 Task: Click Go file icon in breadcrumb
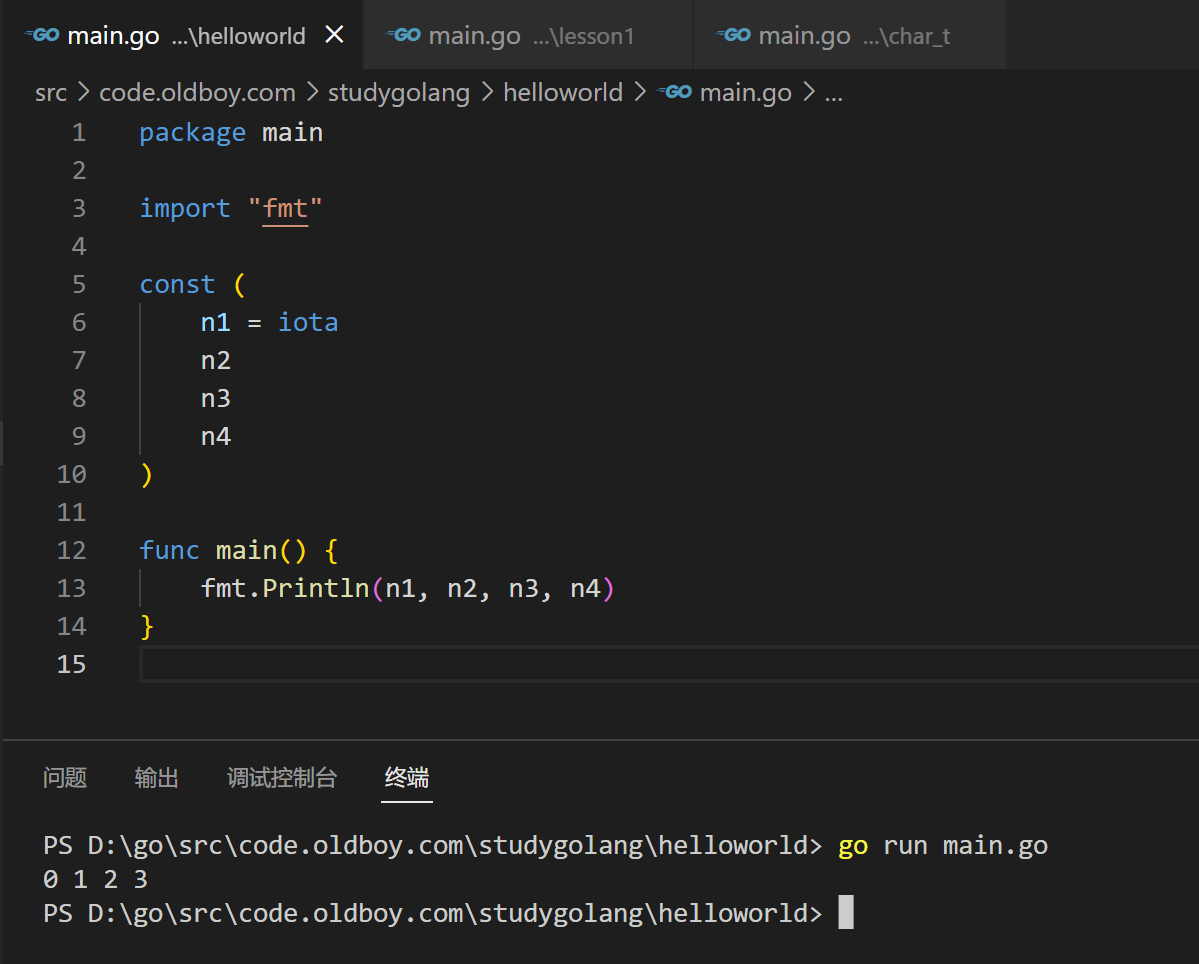(x=674, y=93)
